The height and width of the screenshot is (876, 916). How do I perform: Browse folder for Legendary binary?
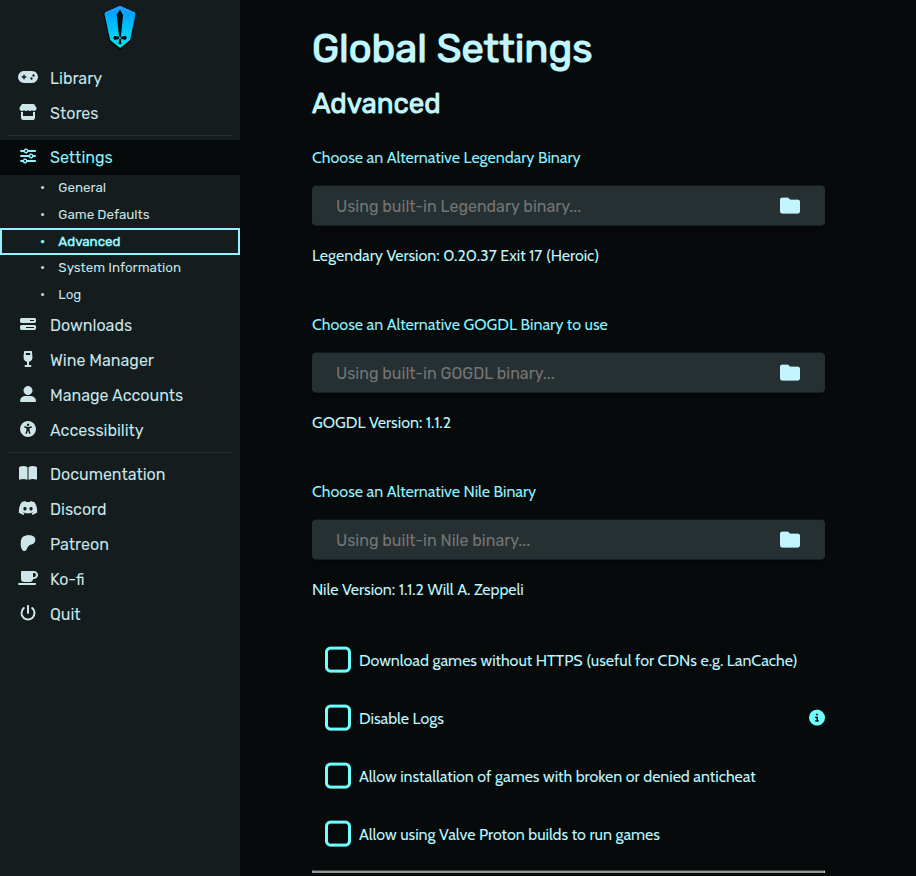(790, 206)
